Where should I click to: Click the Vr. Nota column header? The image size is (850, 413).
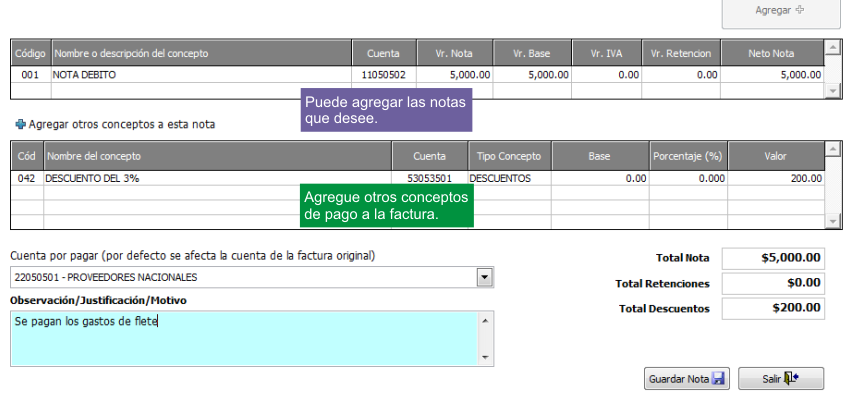tap(454, 53)
